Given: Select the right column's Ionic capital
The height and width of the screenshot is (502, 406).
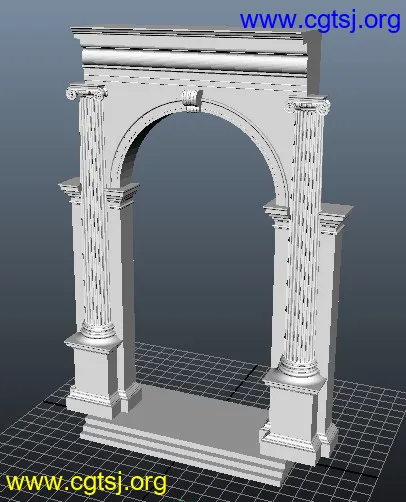Looking at the screenshot, I should click(309, 104).
